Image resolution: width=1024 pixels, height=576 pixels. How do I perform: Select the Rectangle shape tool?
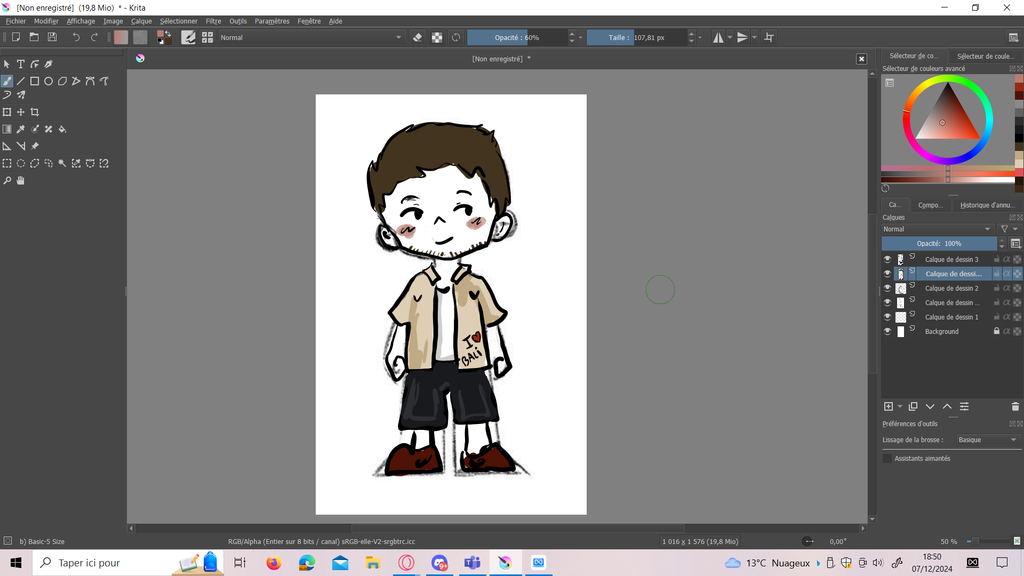pos(34,81)
